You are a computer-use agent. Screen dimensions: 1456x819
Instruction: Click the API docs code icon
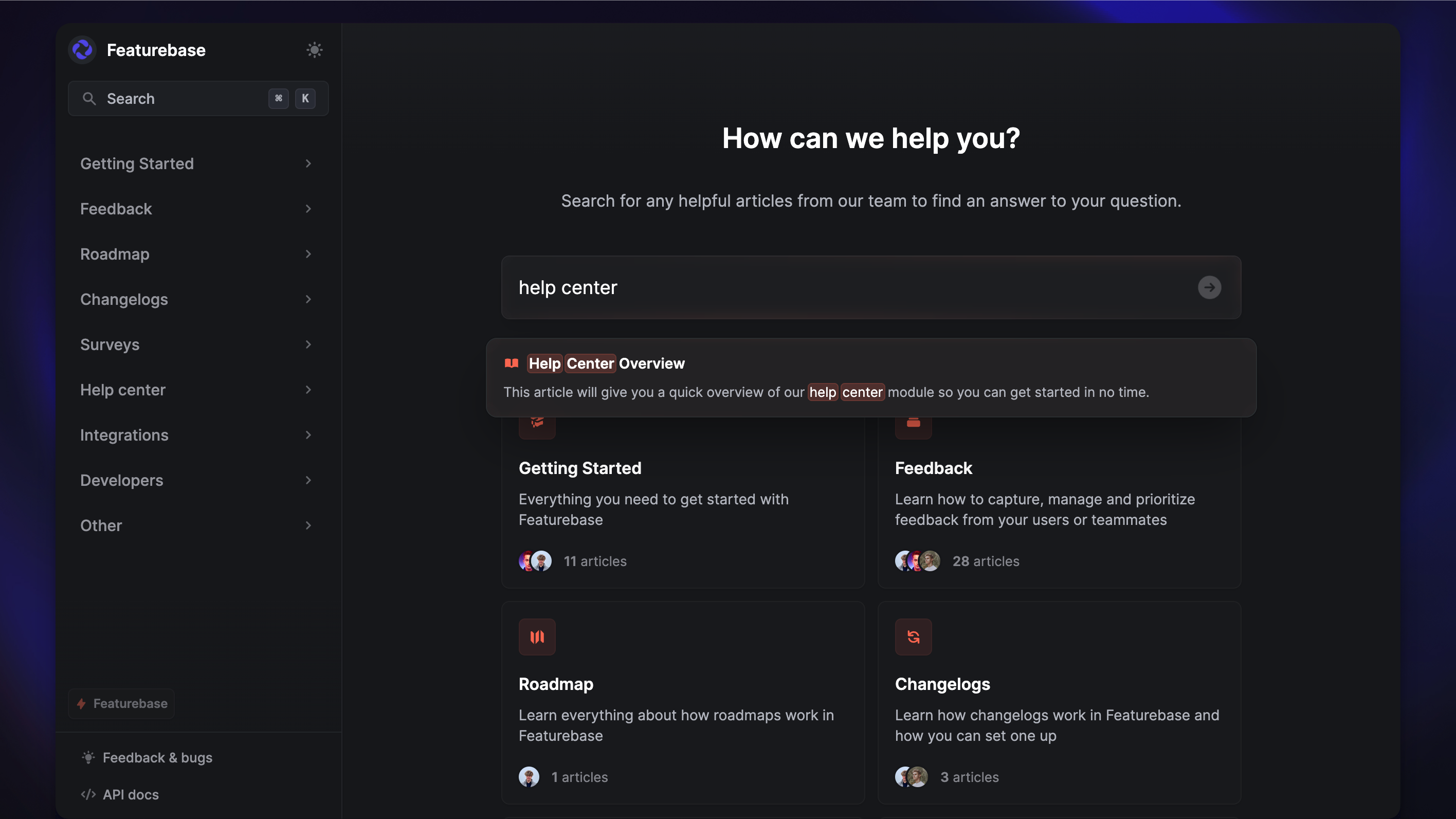click(x=88, y=794)
